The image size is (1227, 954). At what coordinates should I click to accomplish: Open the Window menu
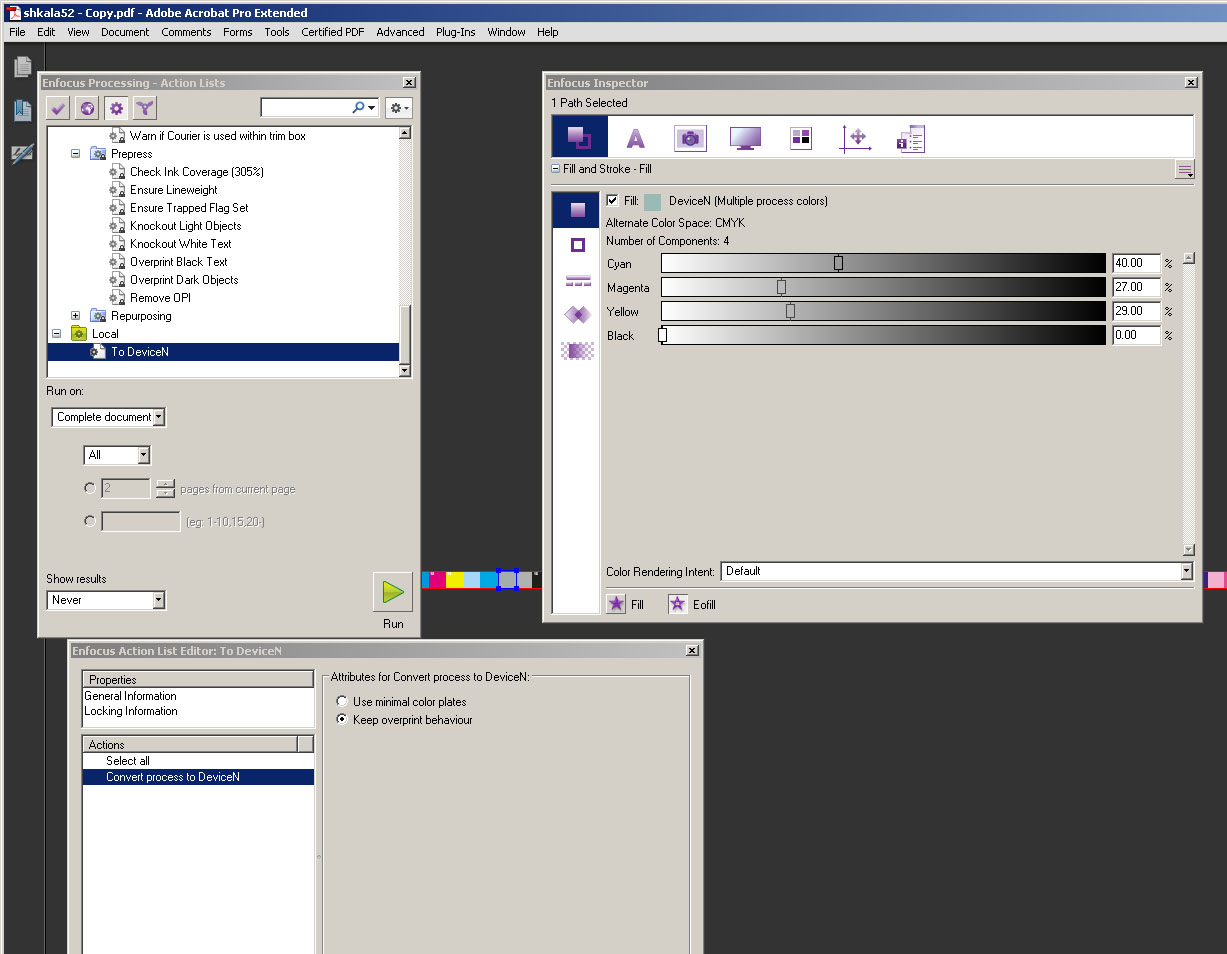[507, 32]
